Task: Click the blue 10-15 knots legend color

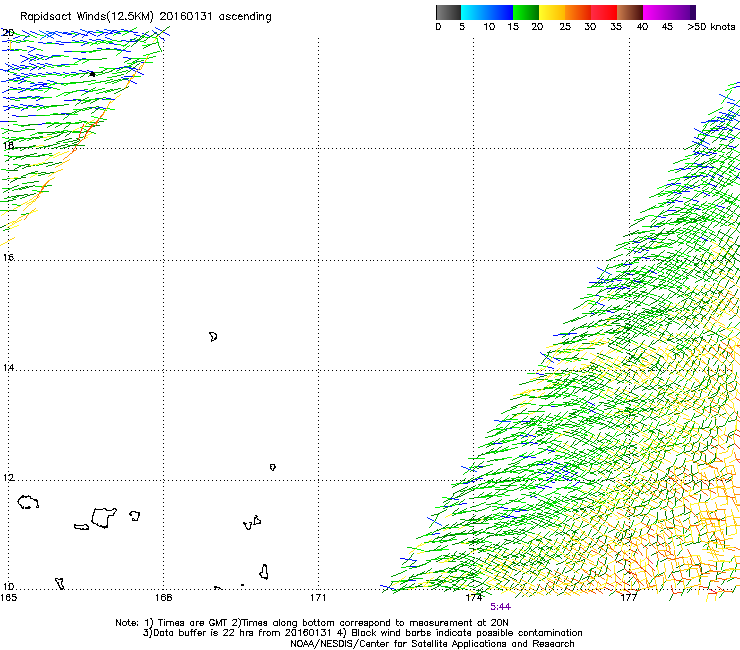Action: click(500, 12)
